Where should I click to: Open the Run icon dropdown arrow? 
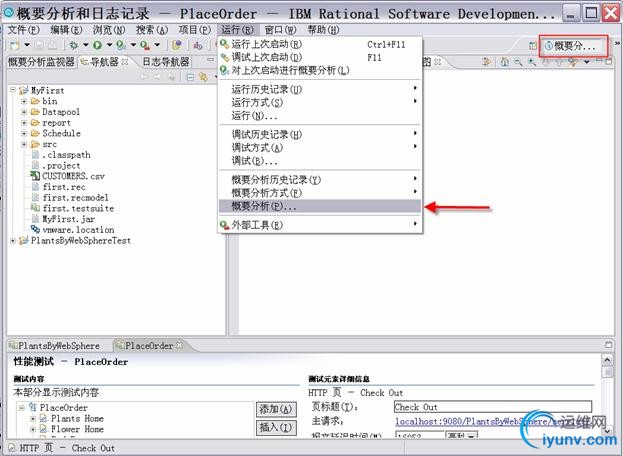coord(109,45)
